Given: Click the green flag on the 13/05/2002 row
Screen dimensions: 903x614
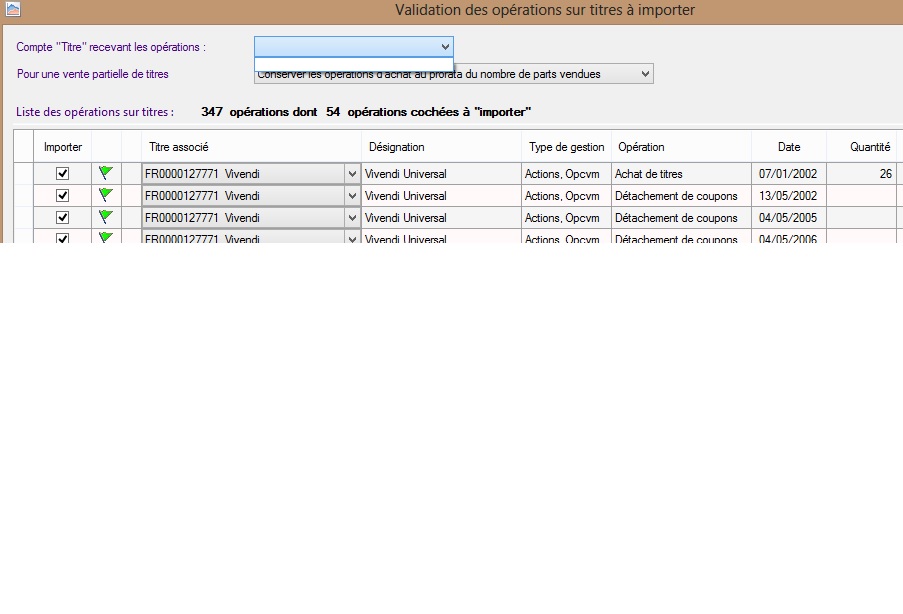Looking at the screenshot, I should (x=106, y=195).
